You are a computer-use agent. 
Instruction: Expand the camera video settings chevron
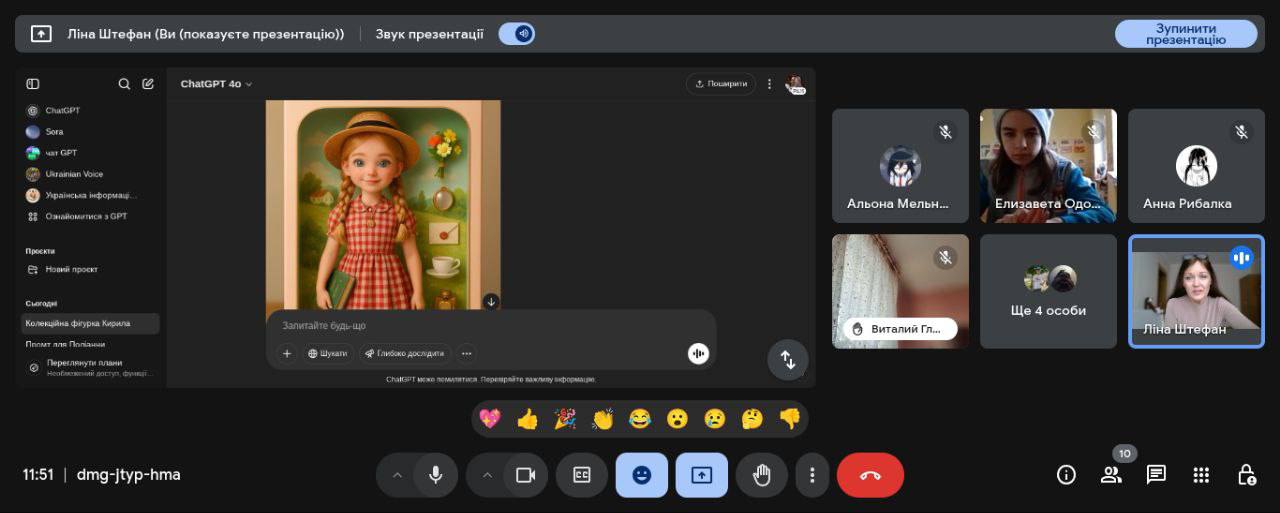pyautogui.click(x=487, y=475)
